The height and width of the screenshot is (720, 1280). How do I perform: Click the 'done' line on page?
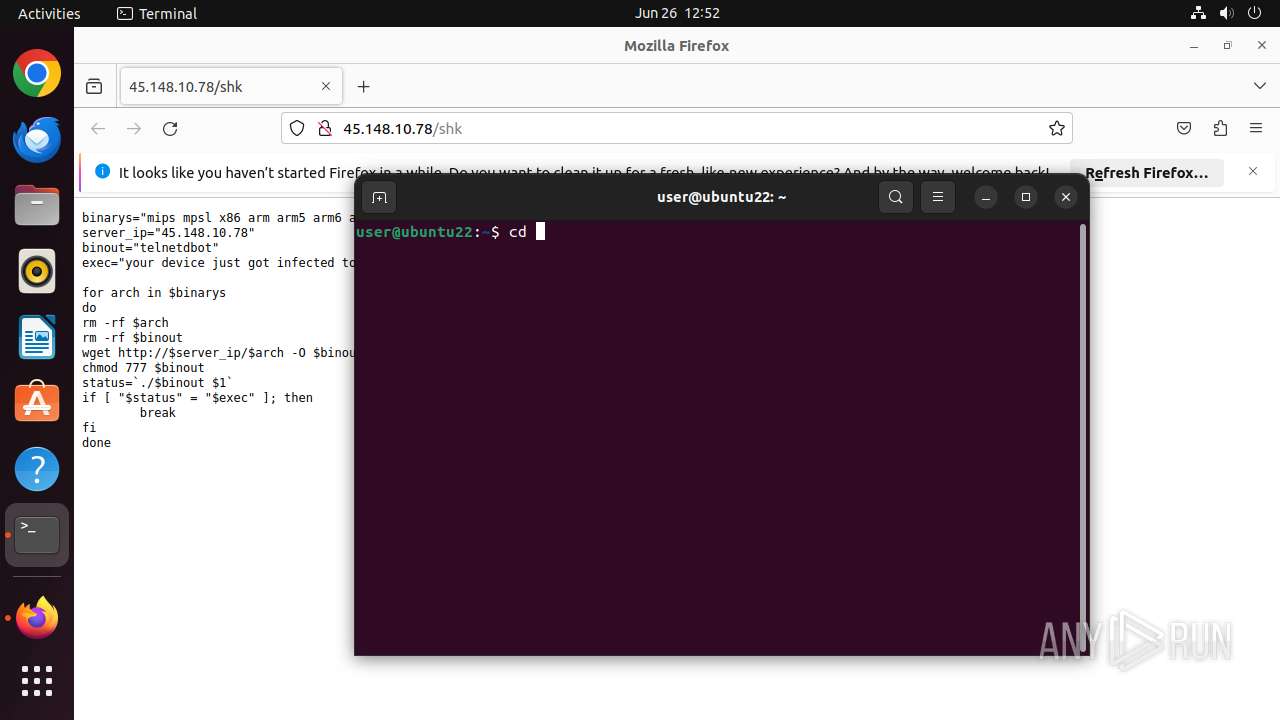click(97, 442)
